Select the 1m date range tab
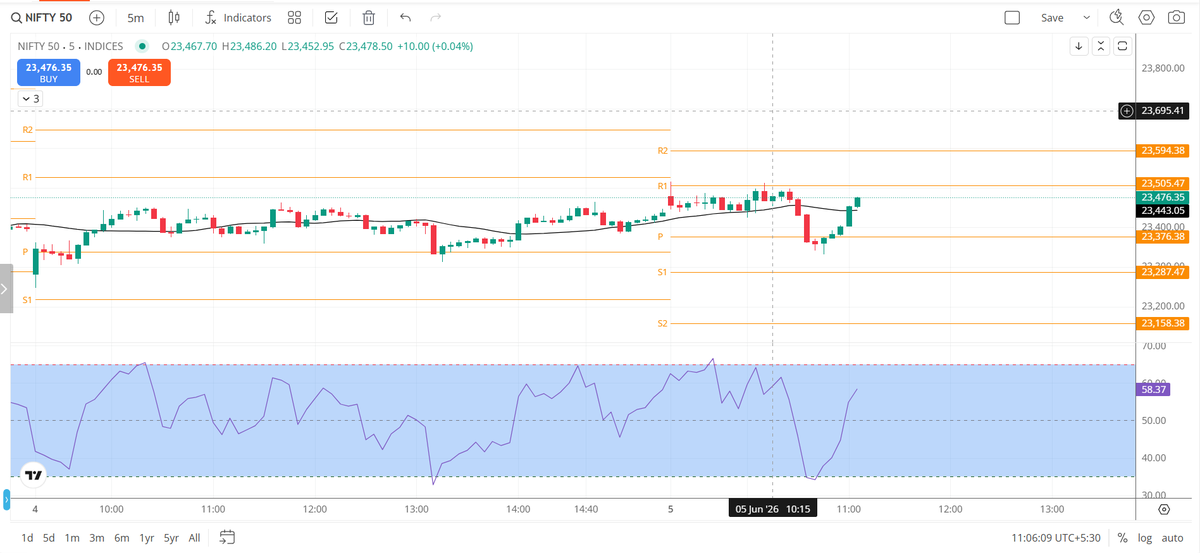 [72, 537]
